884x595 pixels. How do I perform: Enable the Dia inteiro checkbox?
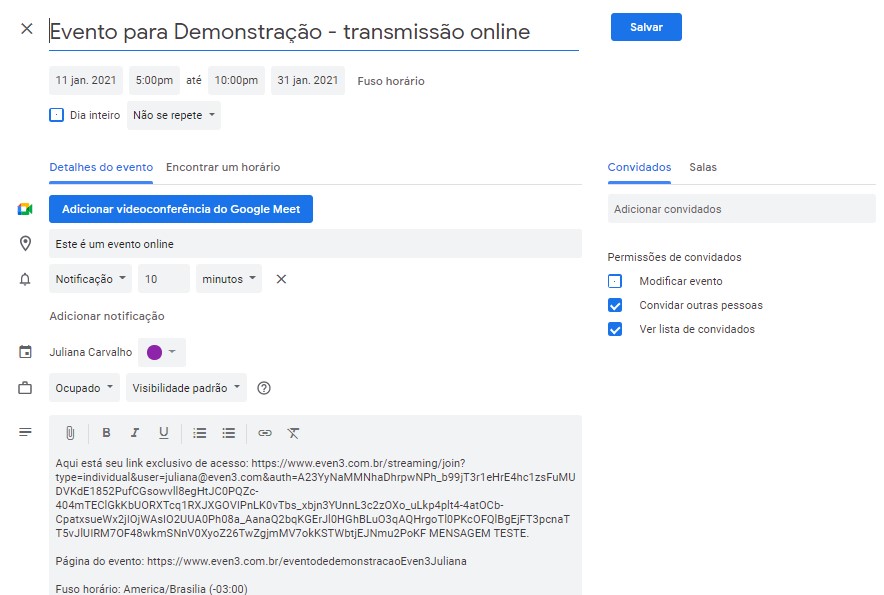56,115
